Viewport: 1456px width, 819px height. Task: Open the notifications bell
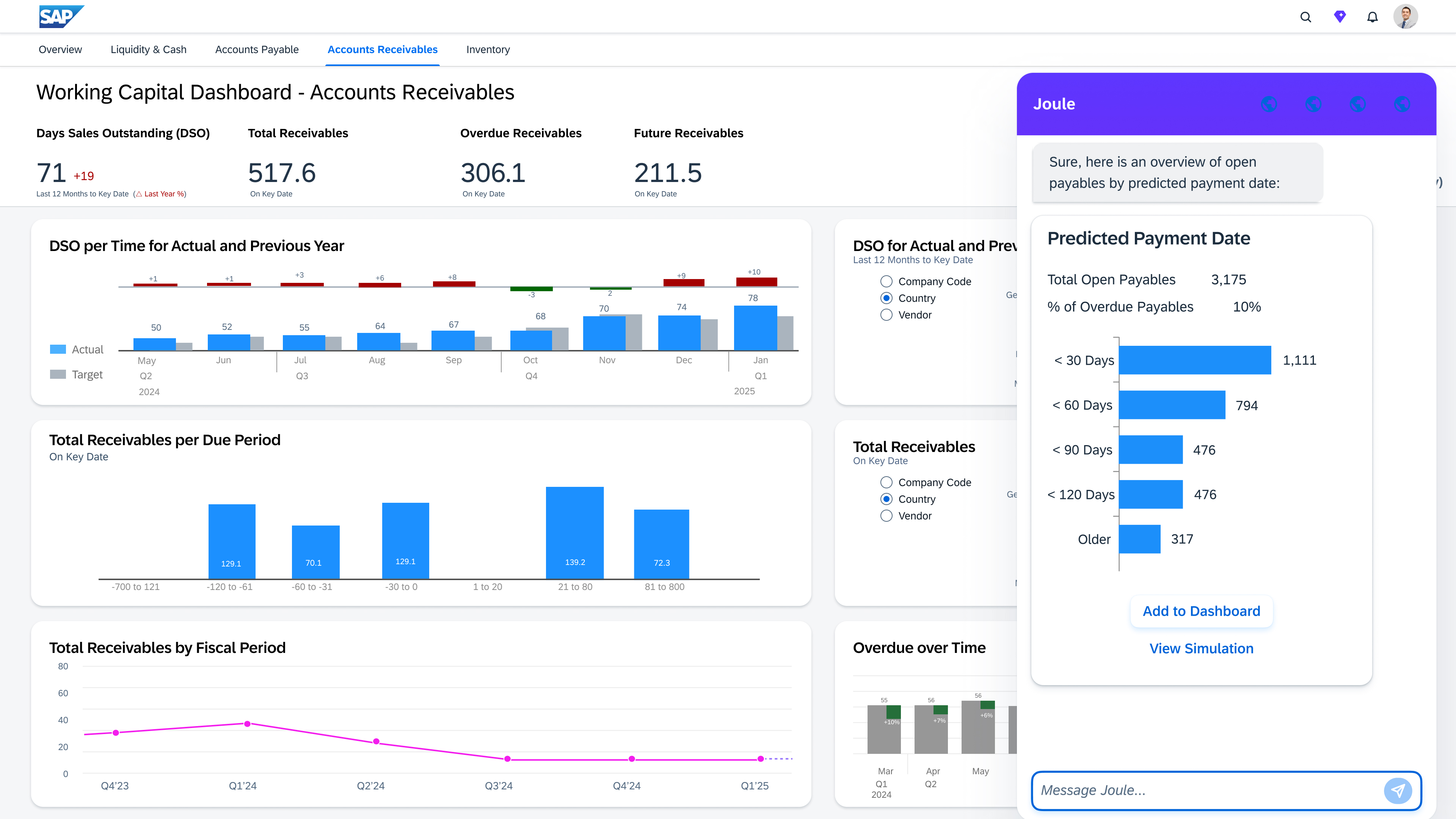click(x=1372, y=17)
